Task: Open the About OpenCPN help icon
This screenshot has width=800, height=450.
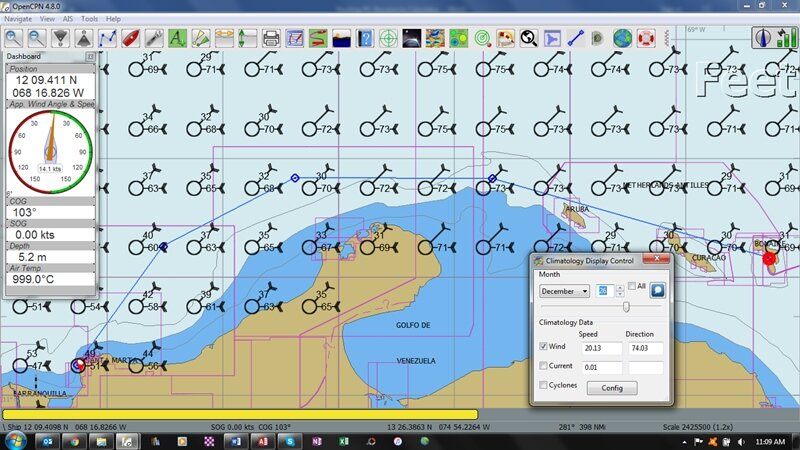Action: pyautogui.click(x=365, y=38)
